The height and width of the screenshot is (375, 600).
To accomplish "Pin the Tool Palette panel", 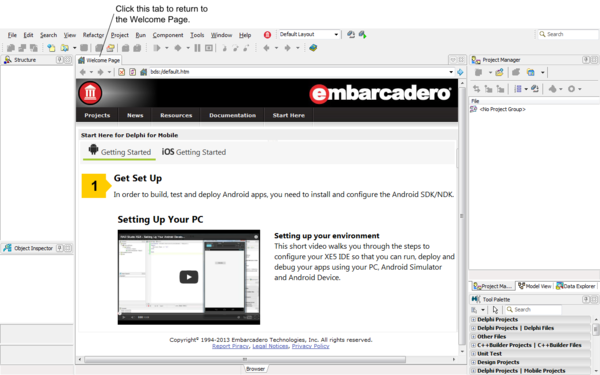I will [x=586, y=299].
